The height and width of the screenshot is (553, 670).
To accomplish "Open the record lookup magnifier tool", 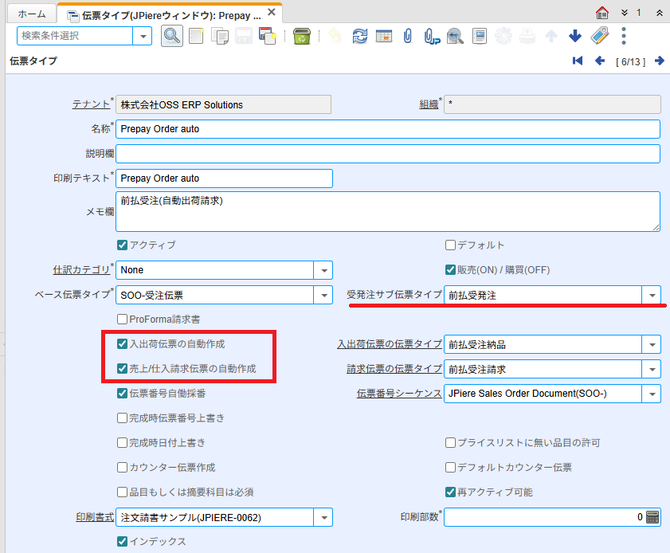I will click(x=172, y=36).
